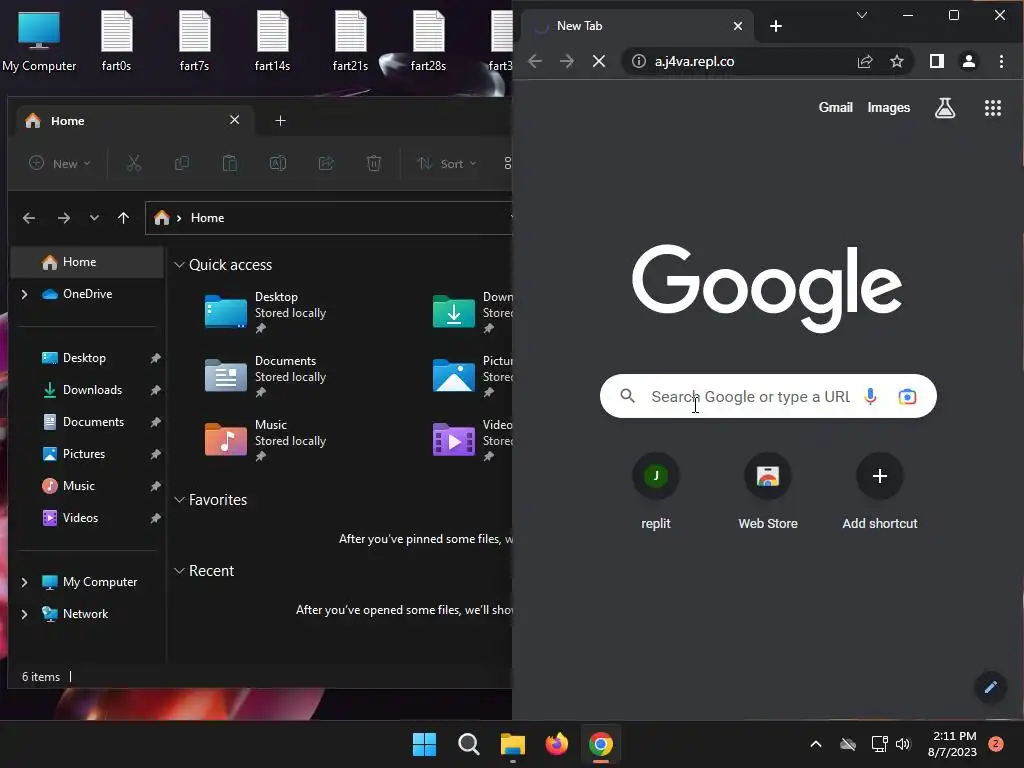Collapse the Recent section

click(180, 571)
